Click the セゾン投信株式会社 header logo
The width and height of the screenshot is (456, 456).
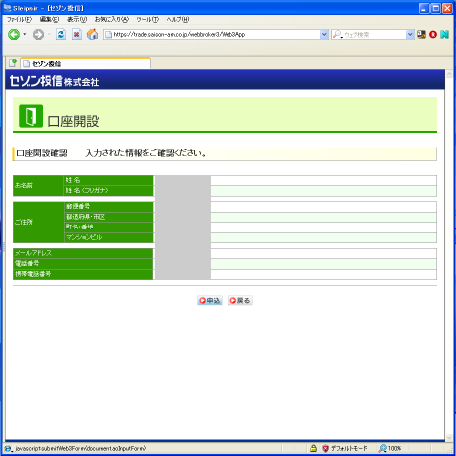pyautogui.click(x=54, y=81)
